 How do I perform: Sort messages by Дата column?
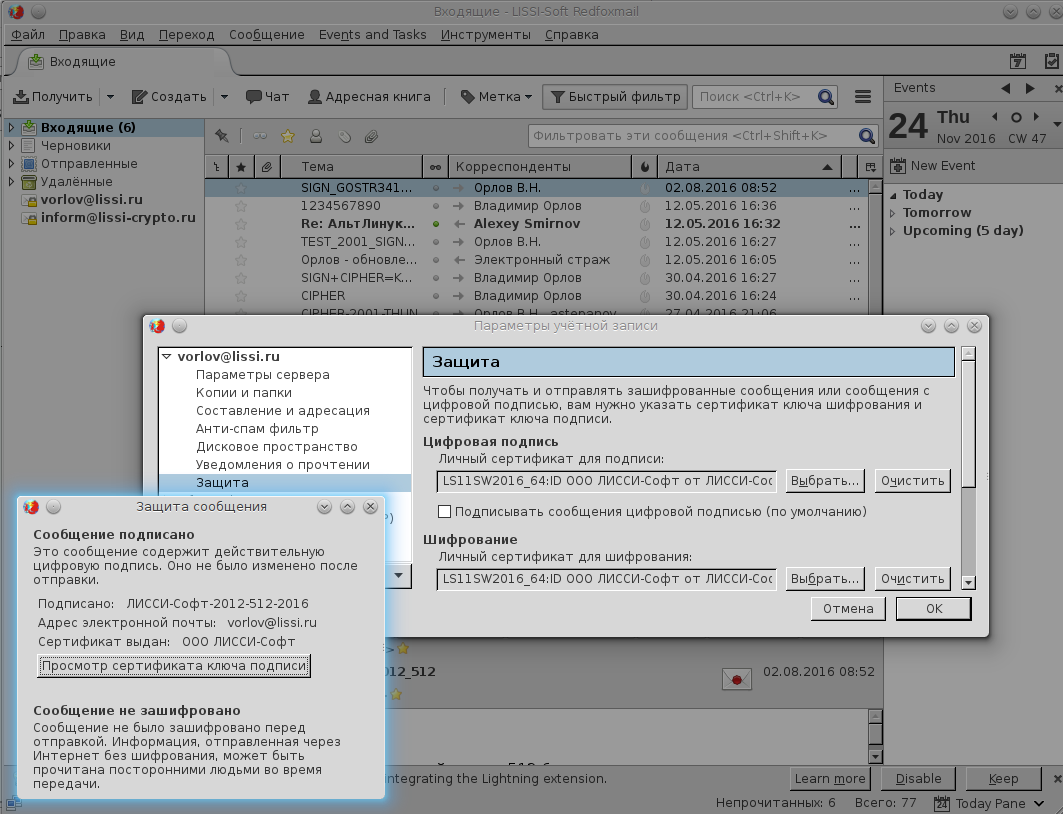[748, 167]
